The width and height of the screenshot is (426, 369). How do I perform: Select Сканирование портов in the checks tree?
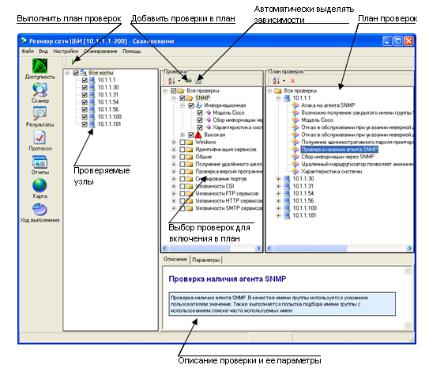point(221,179)
